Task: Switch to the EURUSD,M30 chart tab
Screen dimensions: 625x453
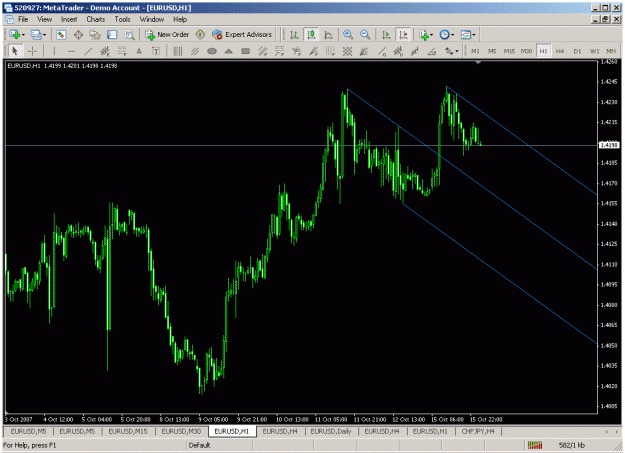Action: [181, 431]
